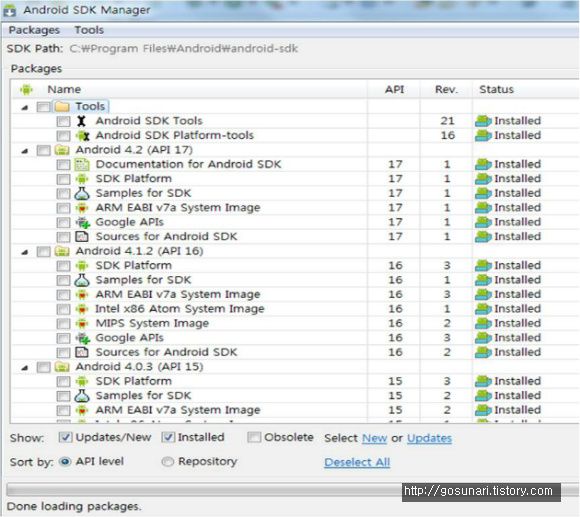Screen dimensions: 580x517
Task: Click the Rev. column header
Action: pyautogui.click(x=446, y=89)
